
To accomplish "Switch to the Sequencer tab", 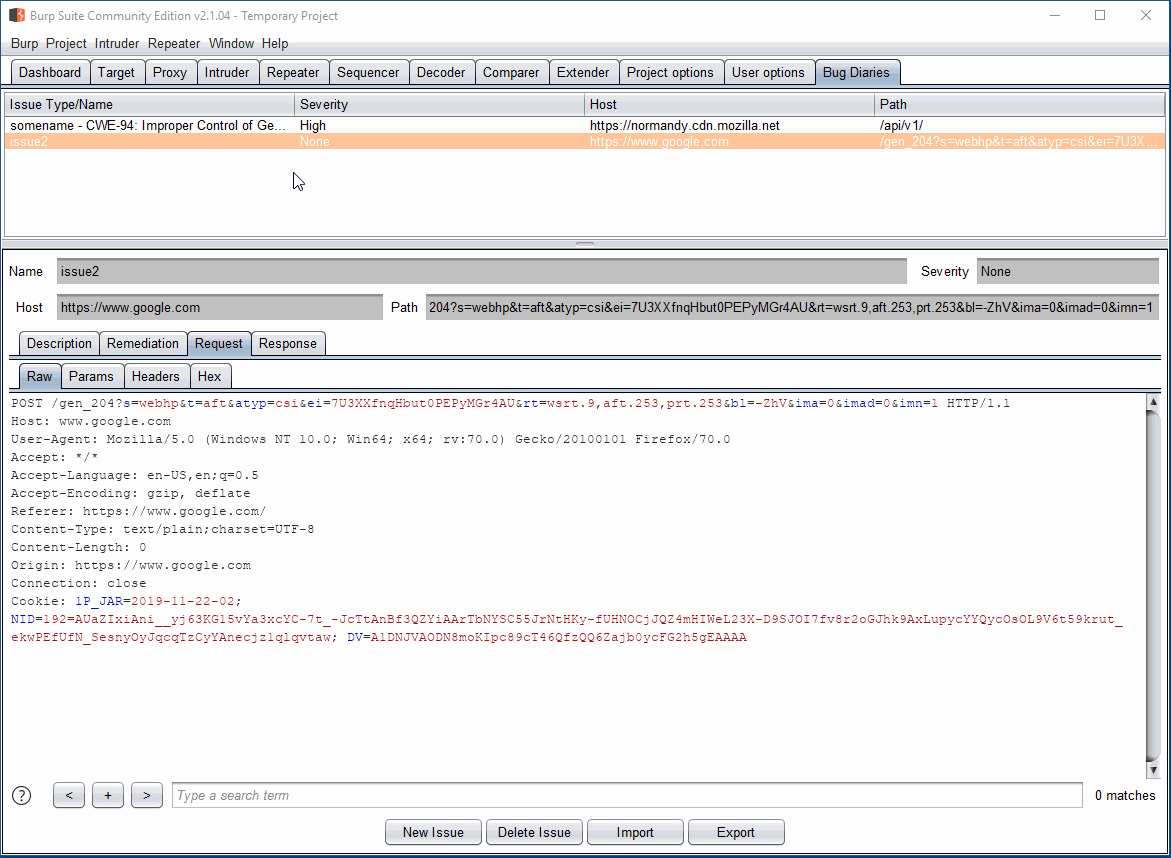I will pos(368,72).
